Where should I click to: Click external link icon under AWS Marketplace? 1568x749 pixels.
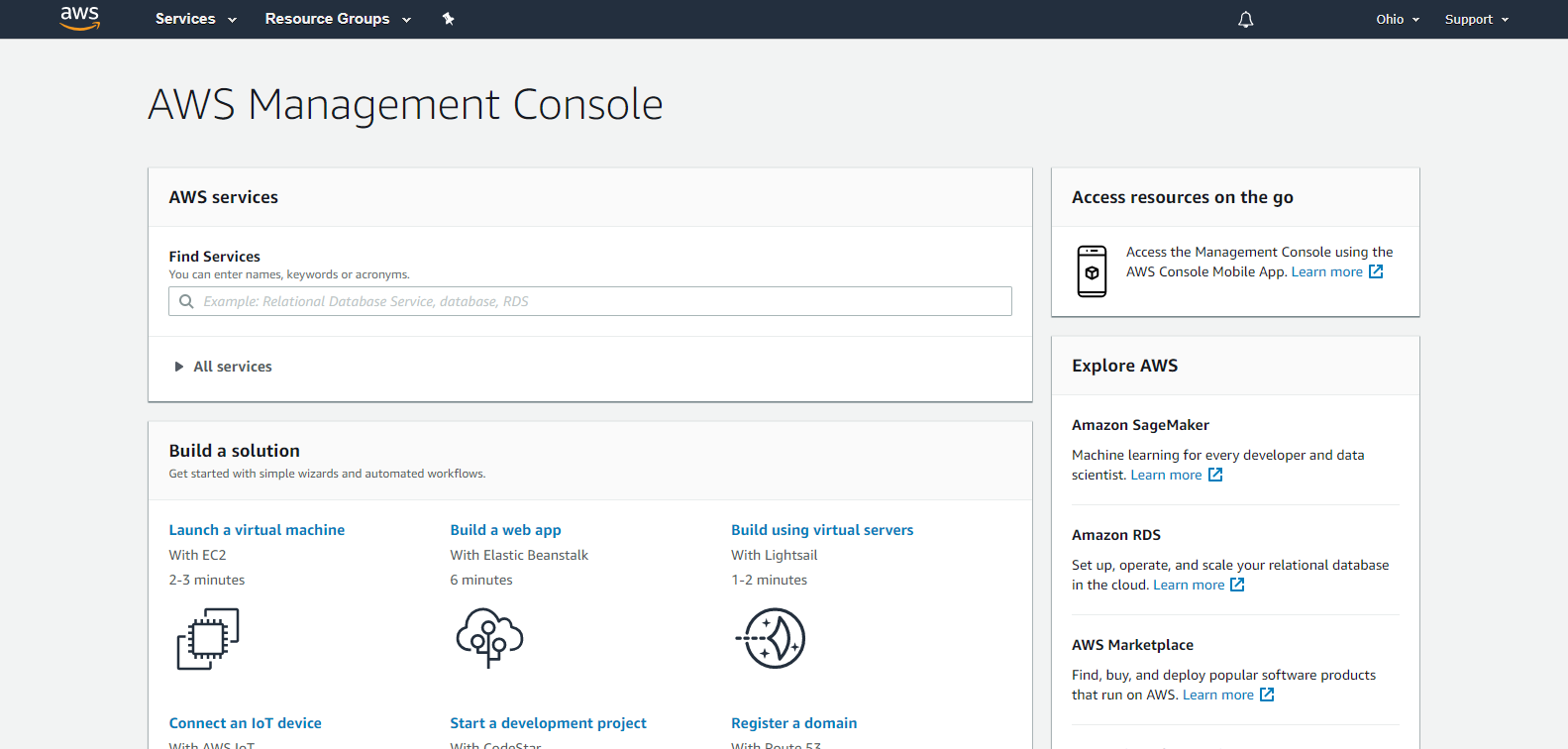tap(1267, 695)
